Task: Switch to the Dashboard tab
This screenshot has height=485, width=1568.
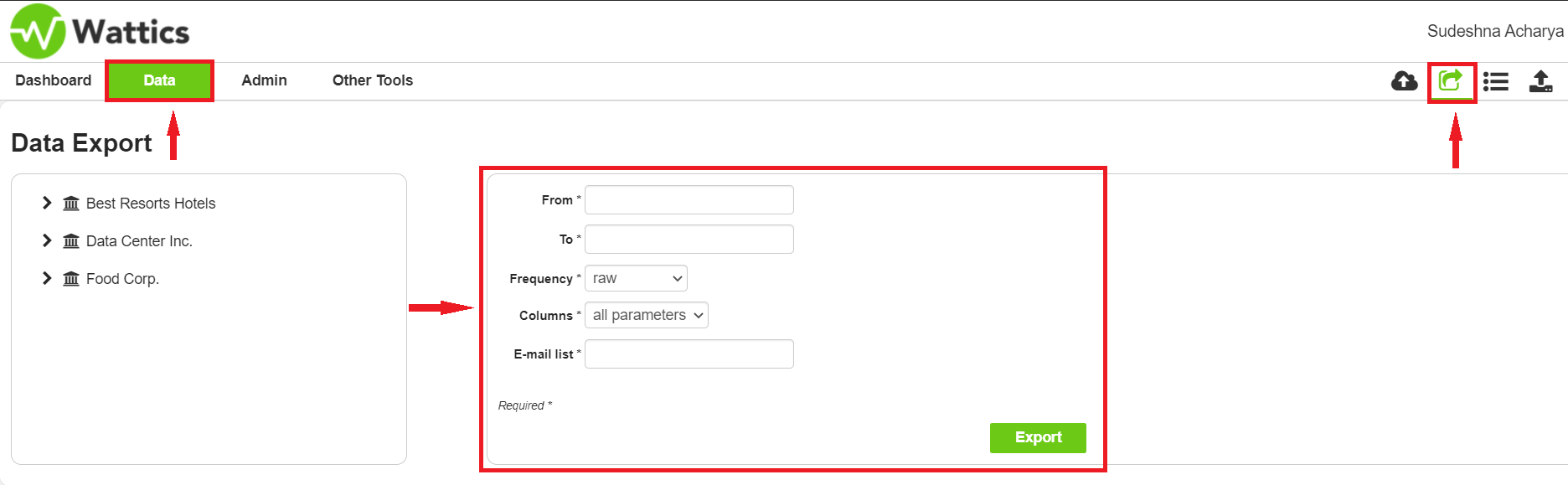Action: click(54, 80)
